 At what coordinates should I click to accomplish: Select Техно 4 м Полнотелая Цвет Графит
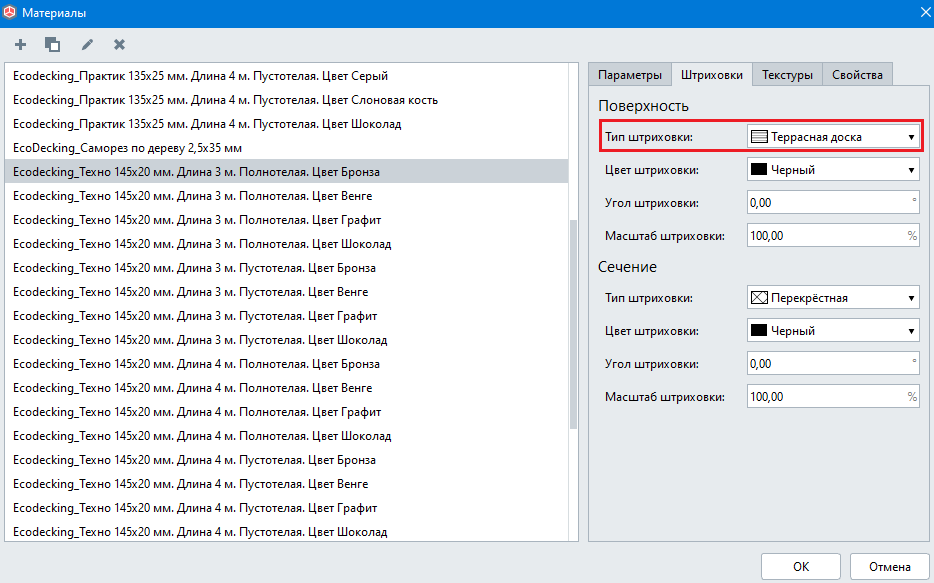(x=287, y=412)
